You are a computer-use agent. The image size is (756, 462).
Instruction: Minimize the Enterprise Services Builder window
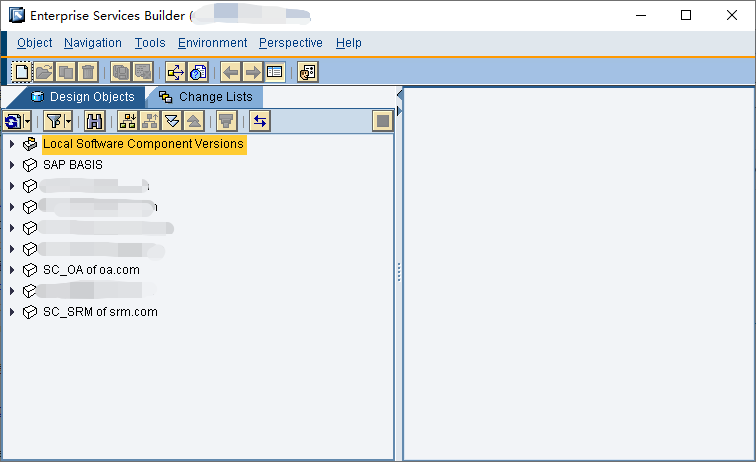coord(641,15)
